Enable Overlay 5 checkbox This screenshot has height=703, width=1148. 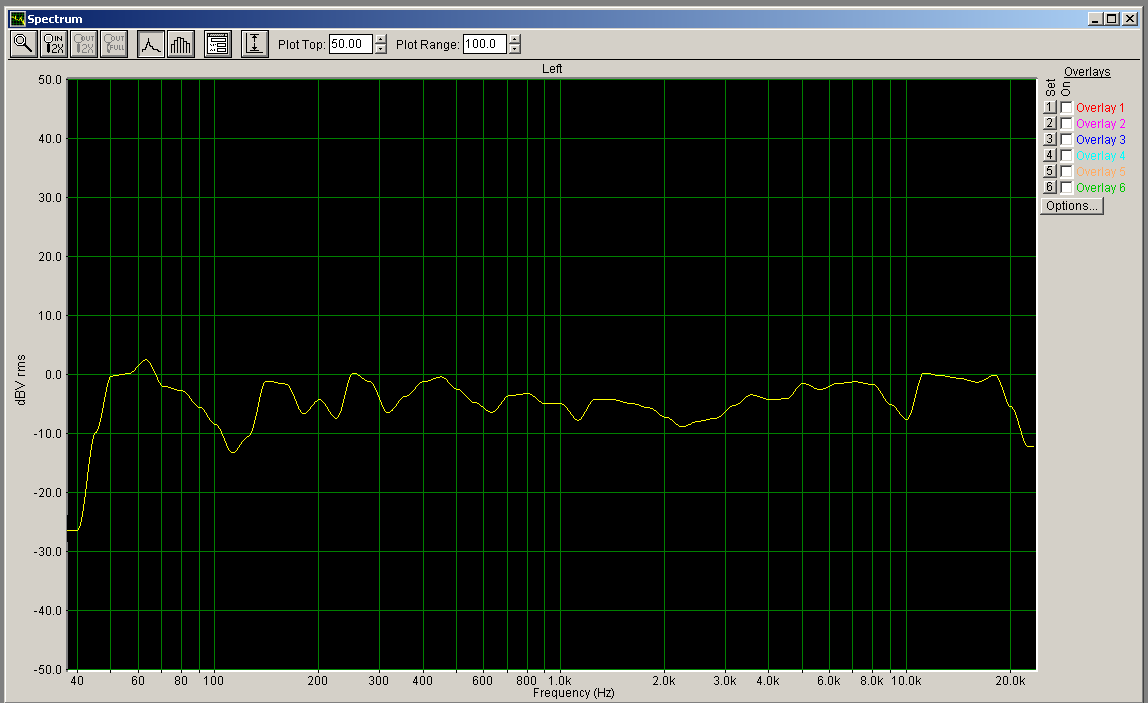click(1066, 172)
